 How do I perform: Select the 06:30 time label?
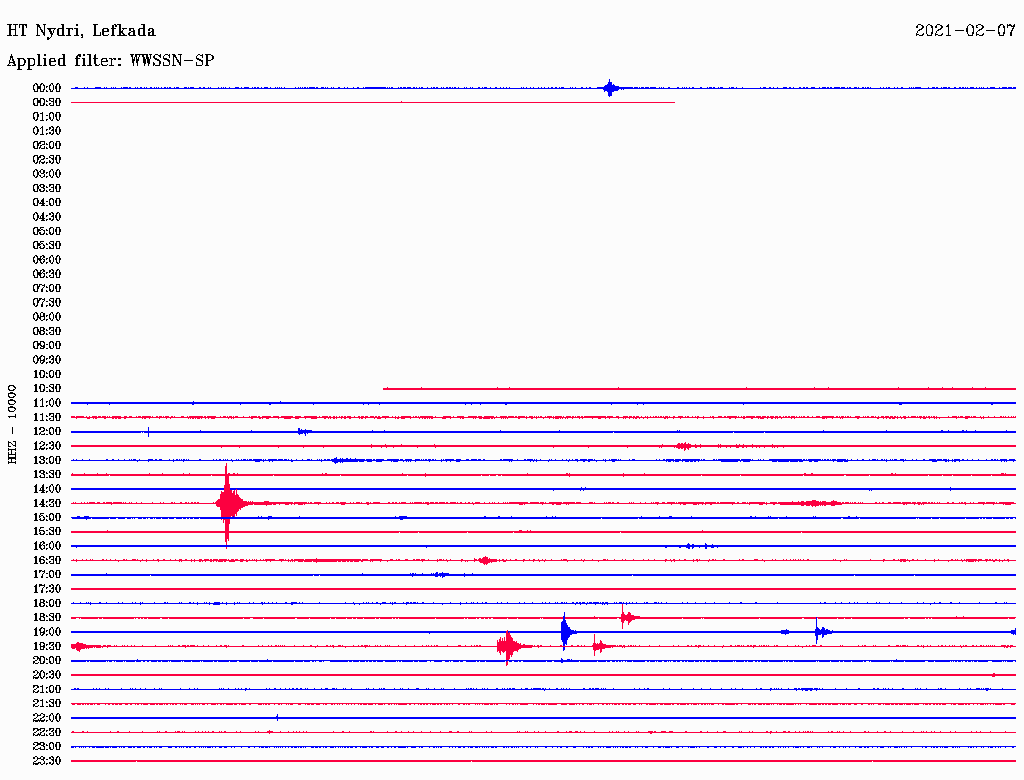[x=47, y=274]
